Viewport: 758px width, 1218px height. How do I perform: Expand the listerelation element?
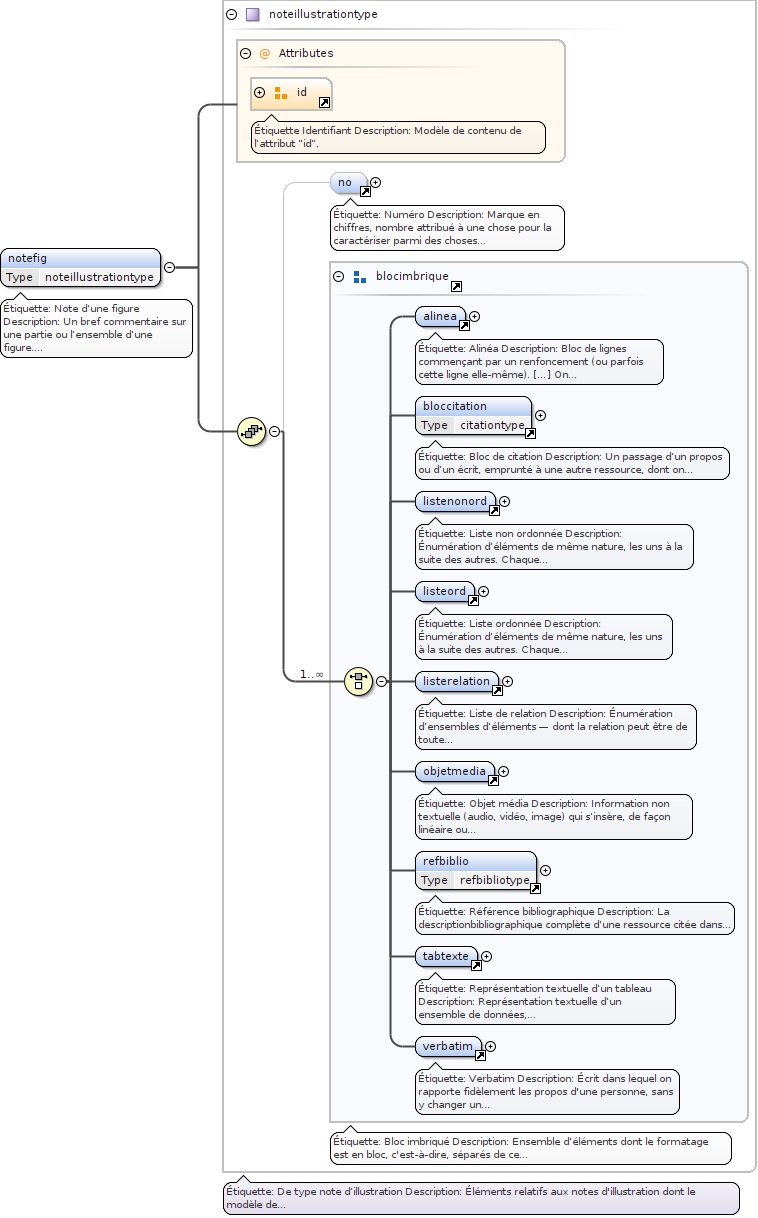pos(508,681)
